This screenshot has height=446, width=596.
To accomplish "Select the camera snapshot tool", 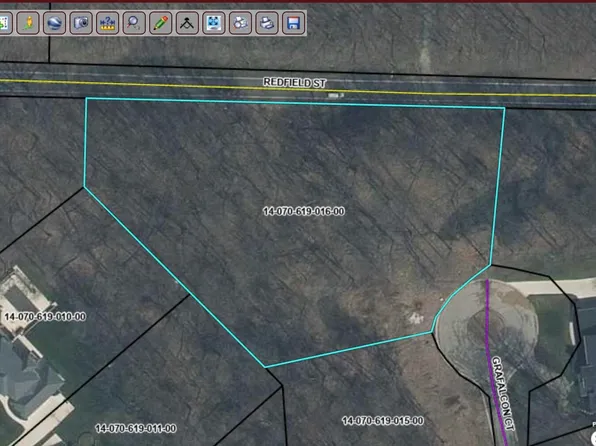I will coord(81,23).
